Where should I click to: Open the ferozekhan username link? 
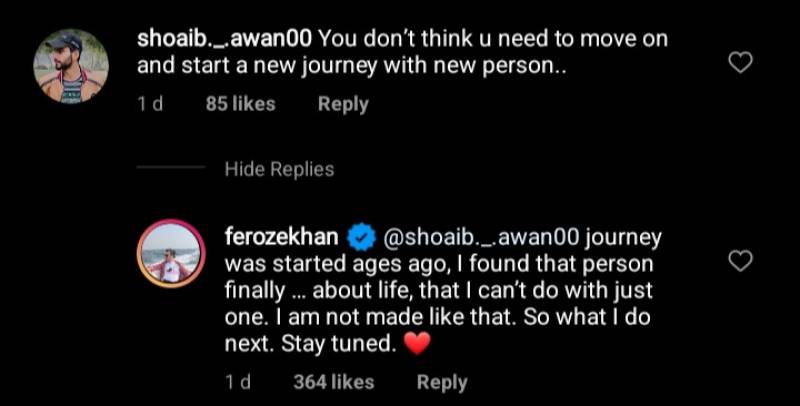coord(283,240)
